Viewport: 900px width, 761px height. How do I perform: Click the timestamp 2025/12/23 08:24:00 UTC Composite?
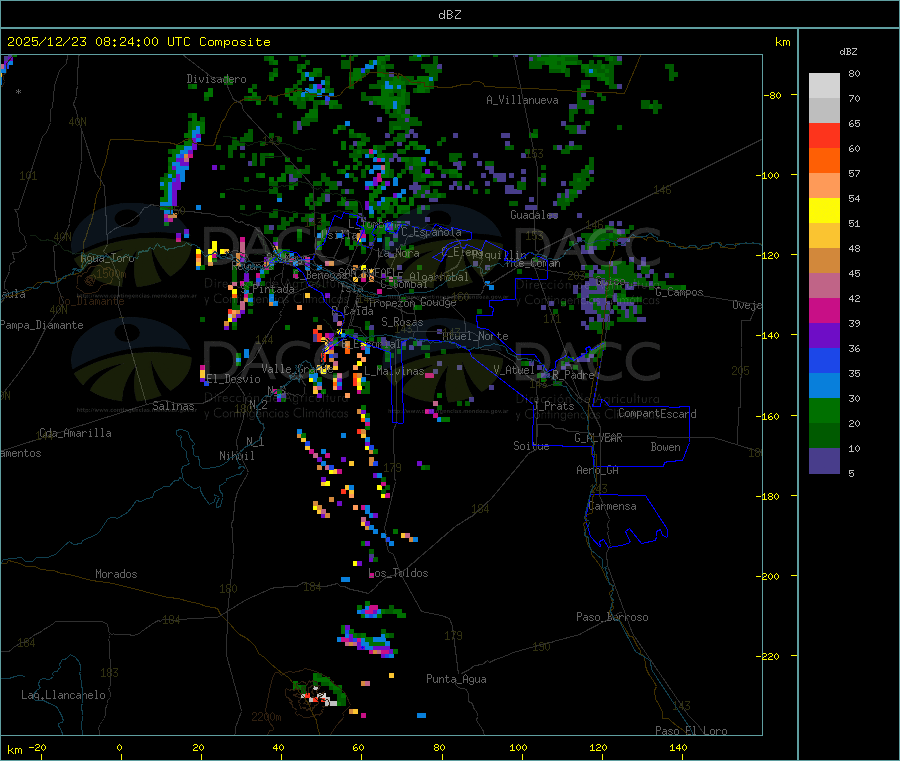tap(138, 42)
